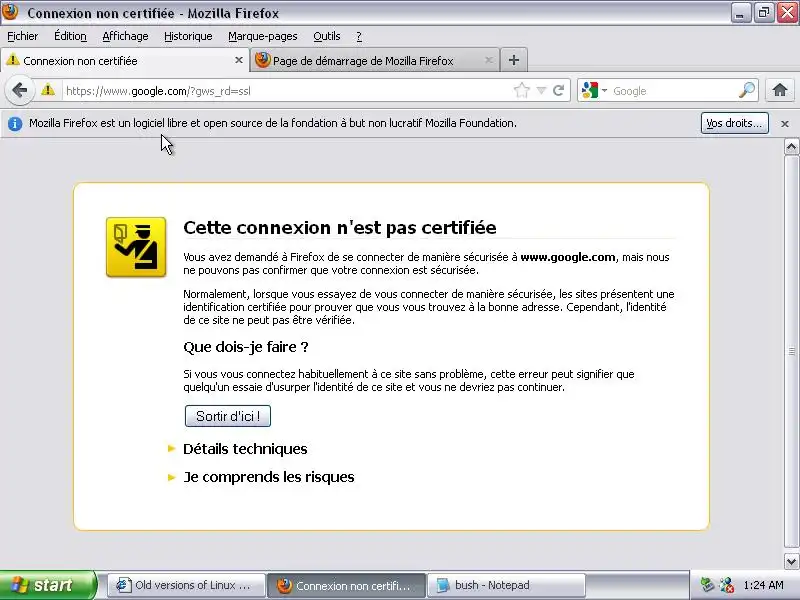Go back using the back arrow button
This screenshot has width=800, height=600.
tap(19, 91)
